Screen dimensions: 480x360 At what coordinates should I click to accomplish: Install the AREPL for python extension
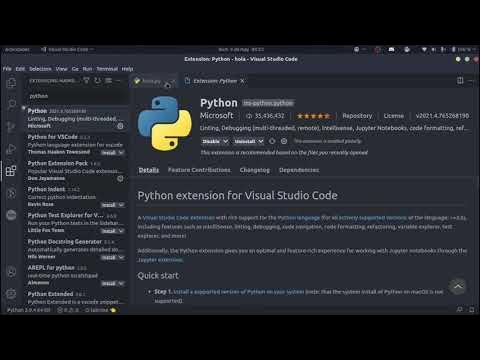pyautogui.click(x=109, y=283)
